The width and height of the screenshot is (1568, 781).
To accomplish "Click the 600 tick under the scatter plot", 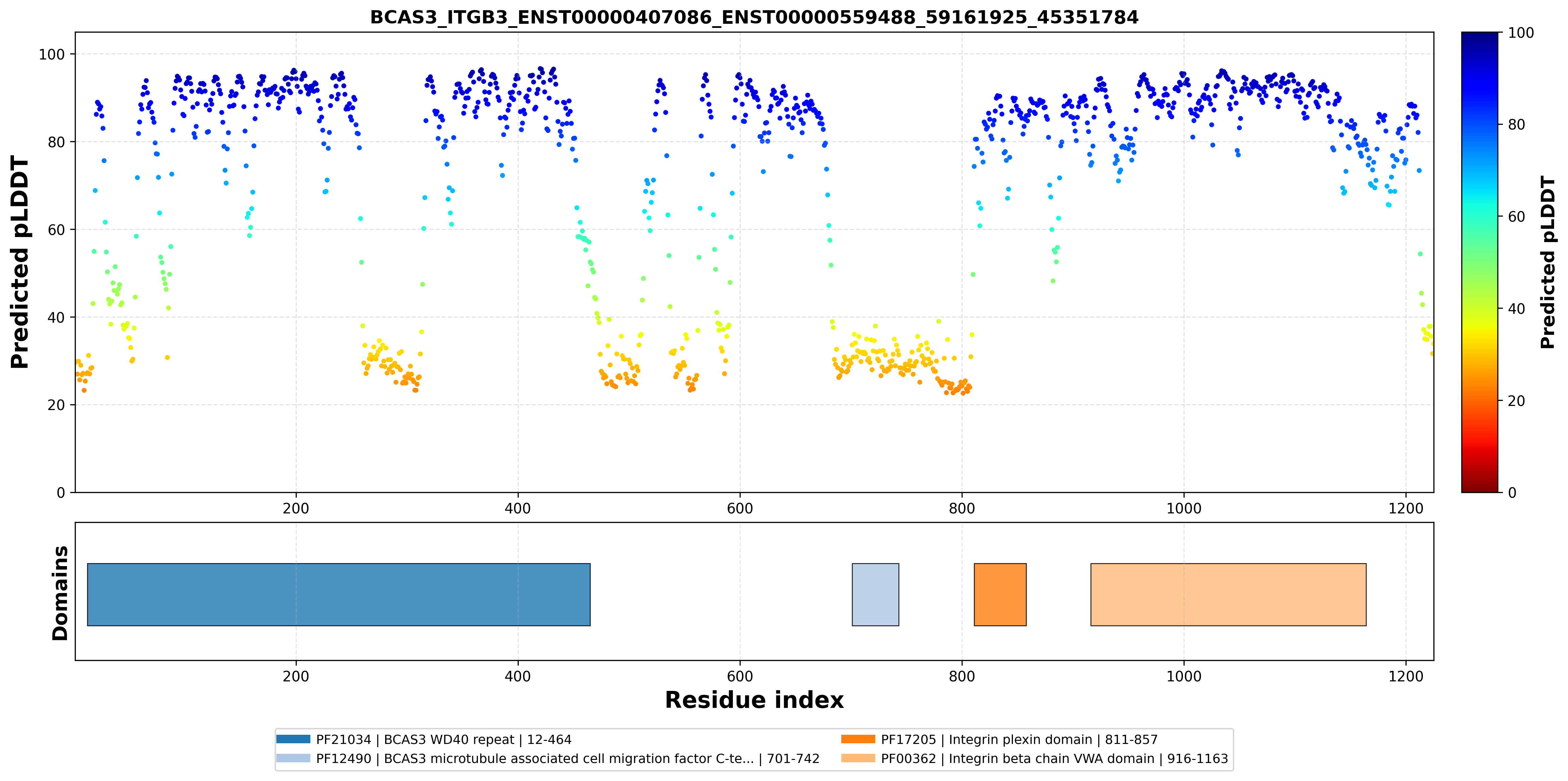I will [x=740, y=508].
